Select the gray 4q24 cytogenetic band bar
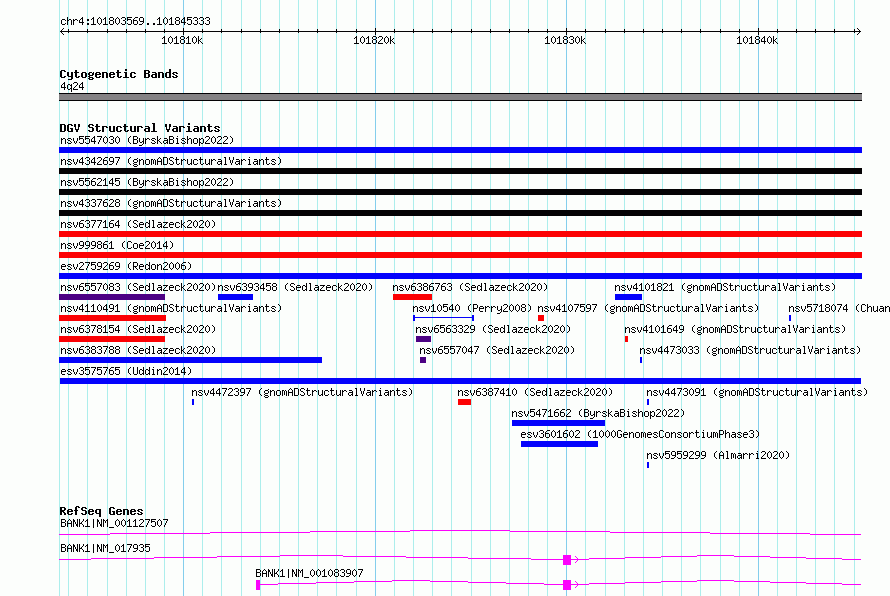The height and width of the screenshot is (596, 890). point(460,97)
